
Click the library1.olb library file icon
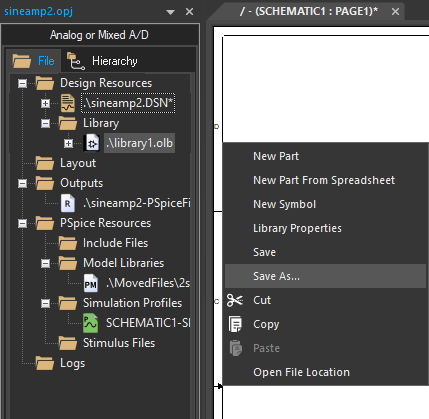tap(91, 143)
